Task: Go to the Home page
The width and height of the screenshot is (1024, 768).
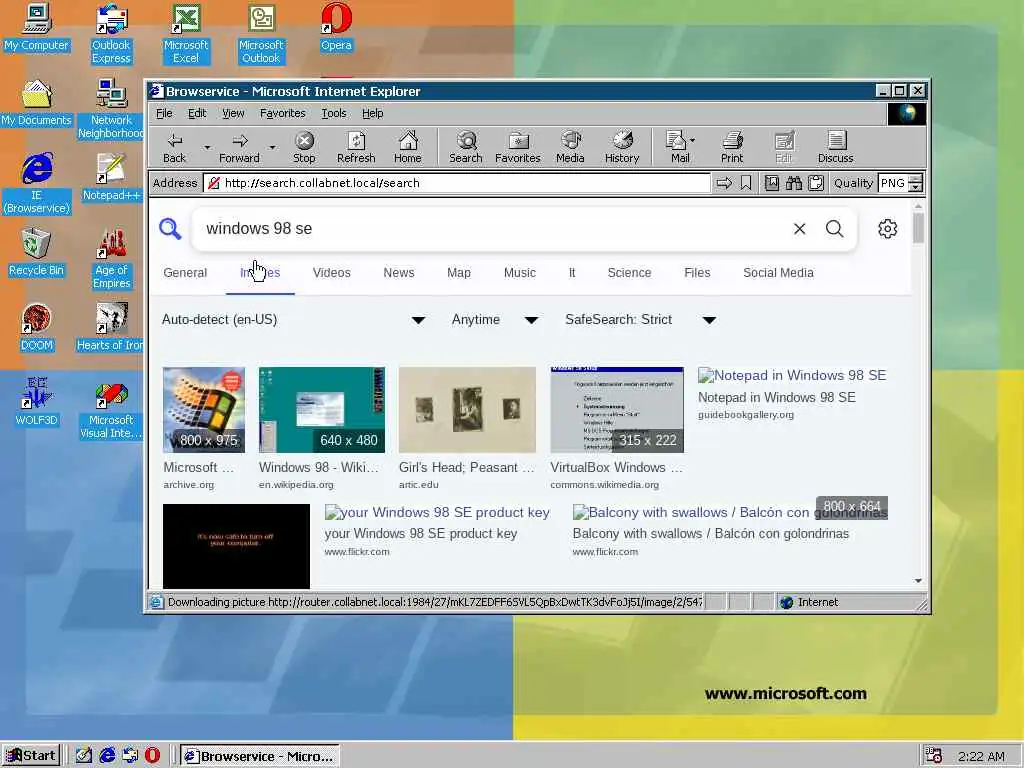Action: click(408, 148)
